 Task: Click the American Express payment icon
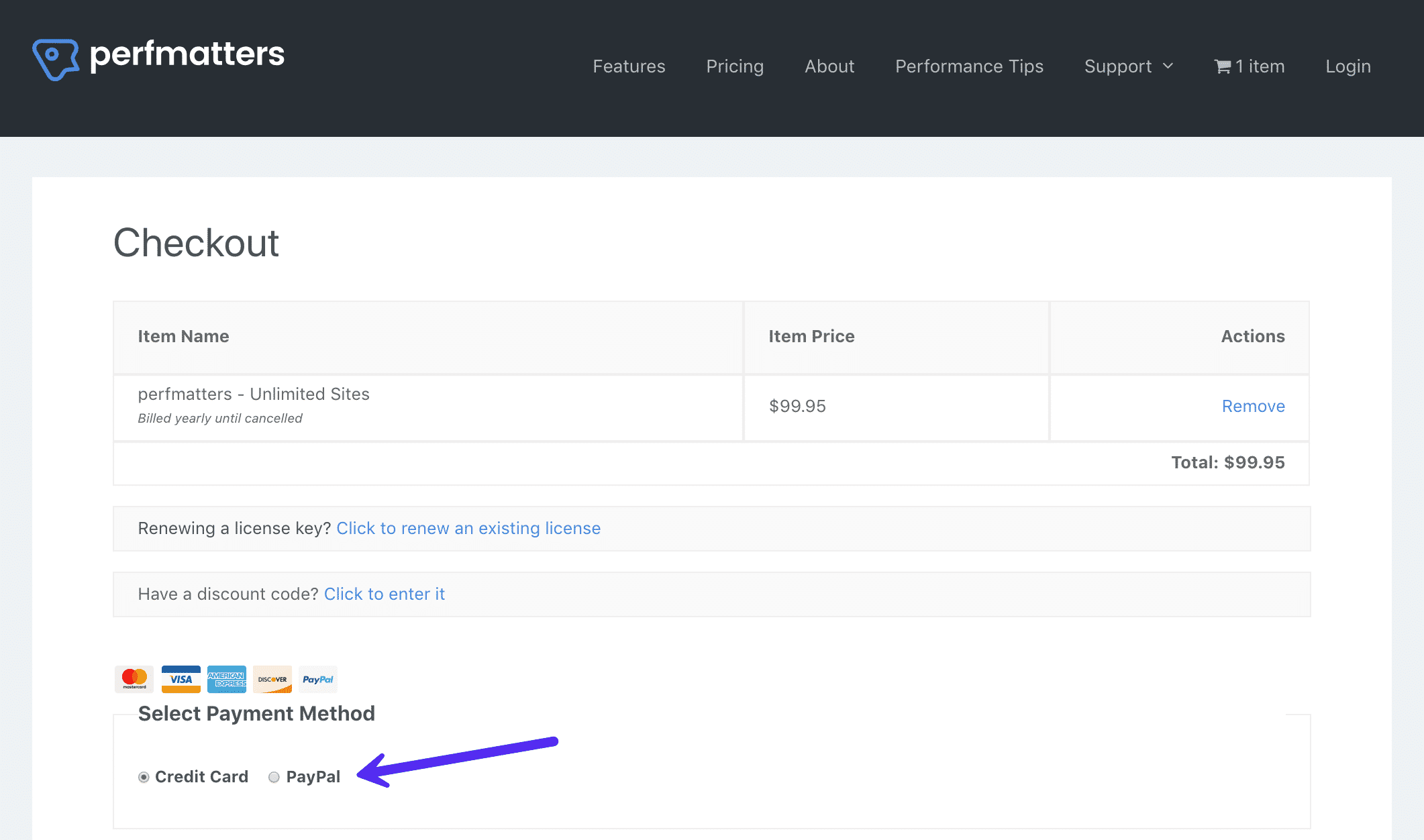pyautogui.click(x=225, y=679)
